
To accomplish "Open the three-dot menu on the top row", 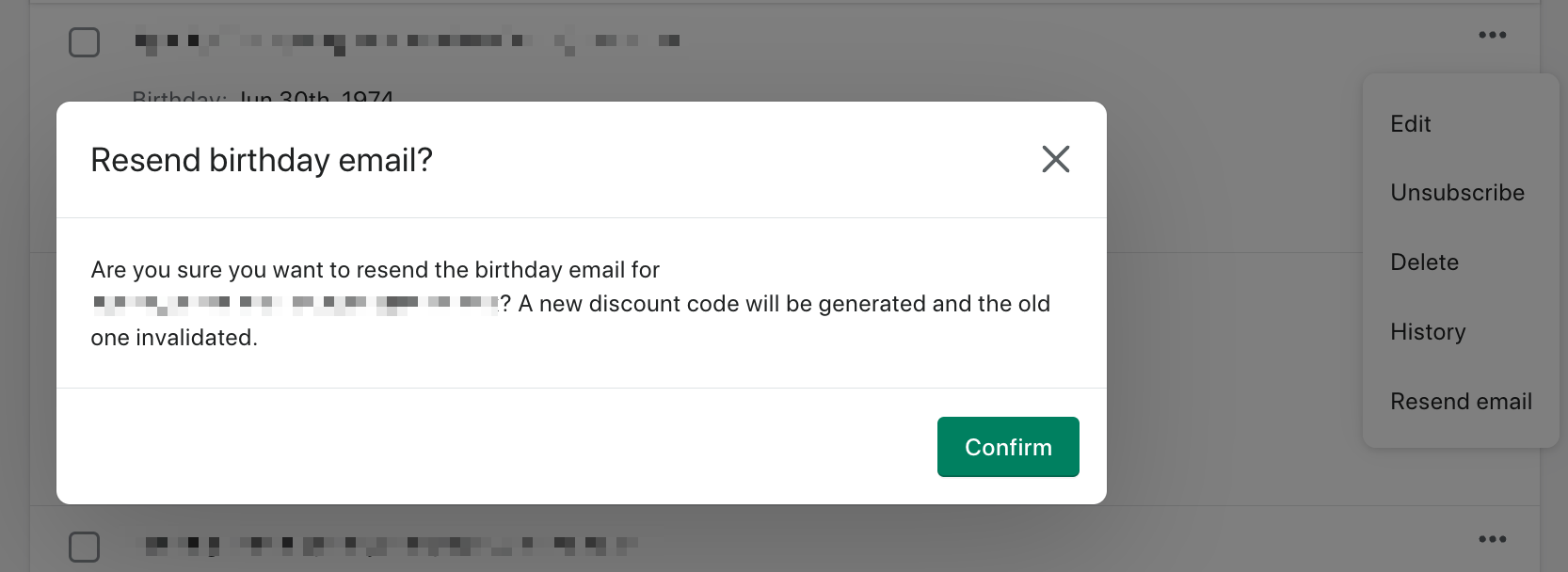I will 1492,36.
